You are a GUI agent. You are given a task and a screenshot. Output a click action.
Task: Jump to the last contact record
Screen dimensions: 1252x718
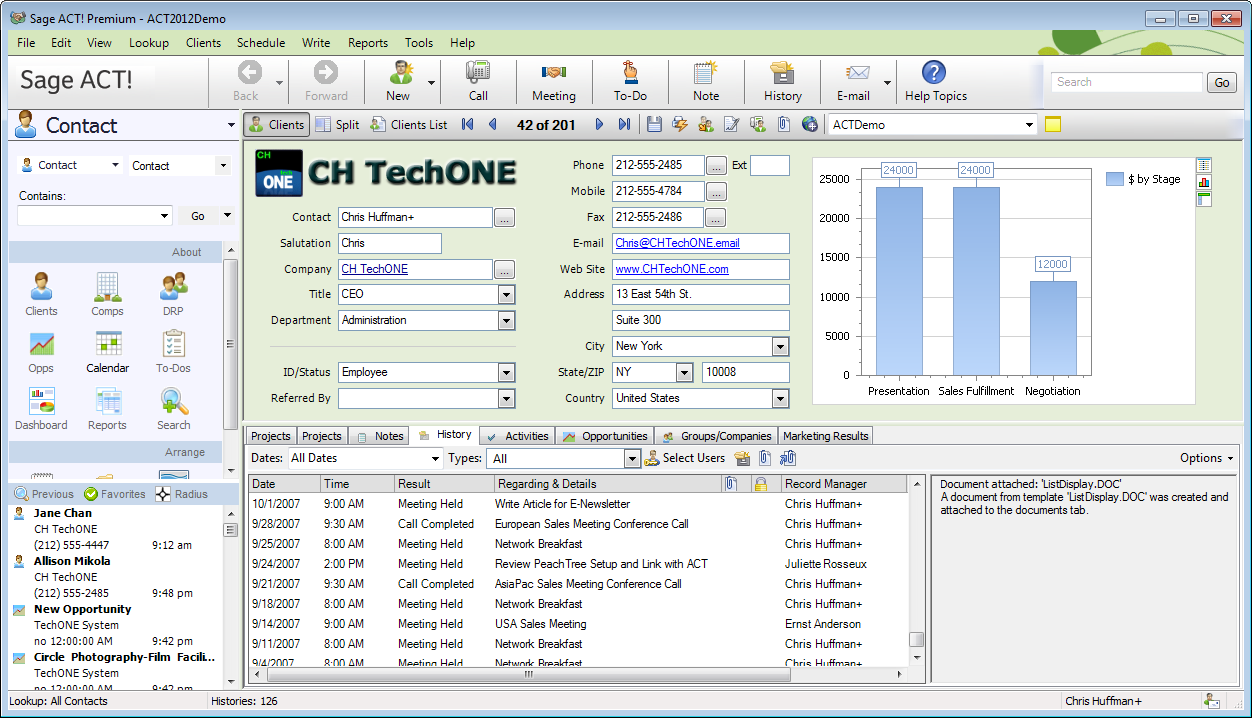[x=624, y=125]
